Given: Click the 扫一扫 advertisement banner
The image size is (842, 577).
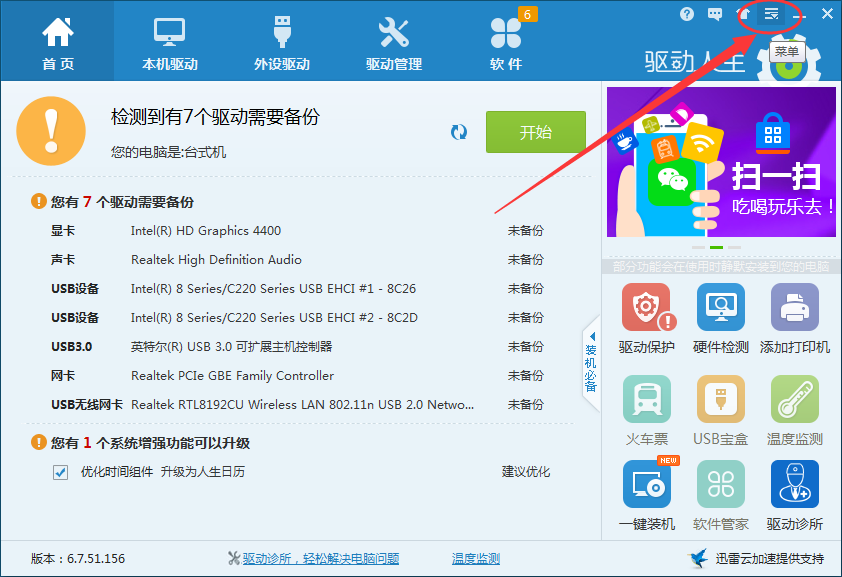Looking at the screenshot, I should (x=721, y=162).
